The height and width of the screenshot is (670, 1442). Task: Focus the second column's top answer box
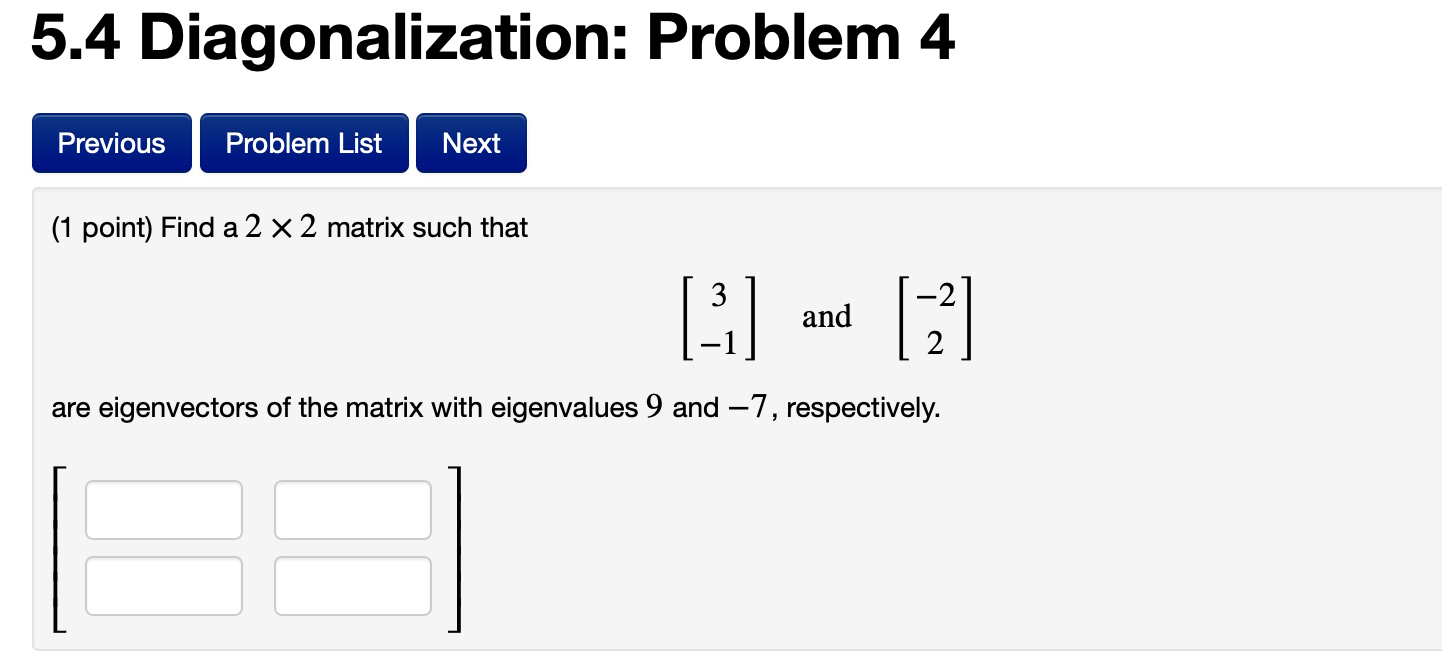[x=352, y=509]
